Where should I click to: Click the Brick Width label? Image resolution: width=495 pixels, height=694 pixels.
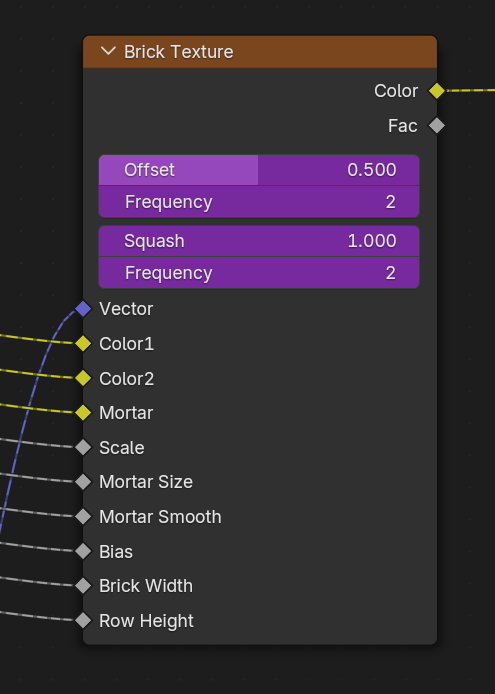pyautogui.click(x=146, y=586)
